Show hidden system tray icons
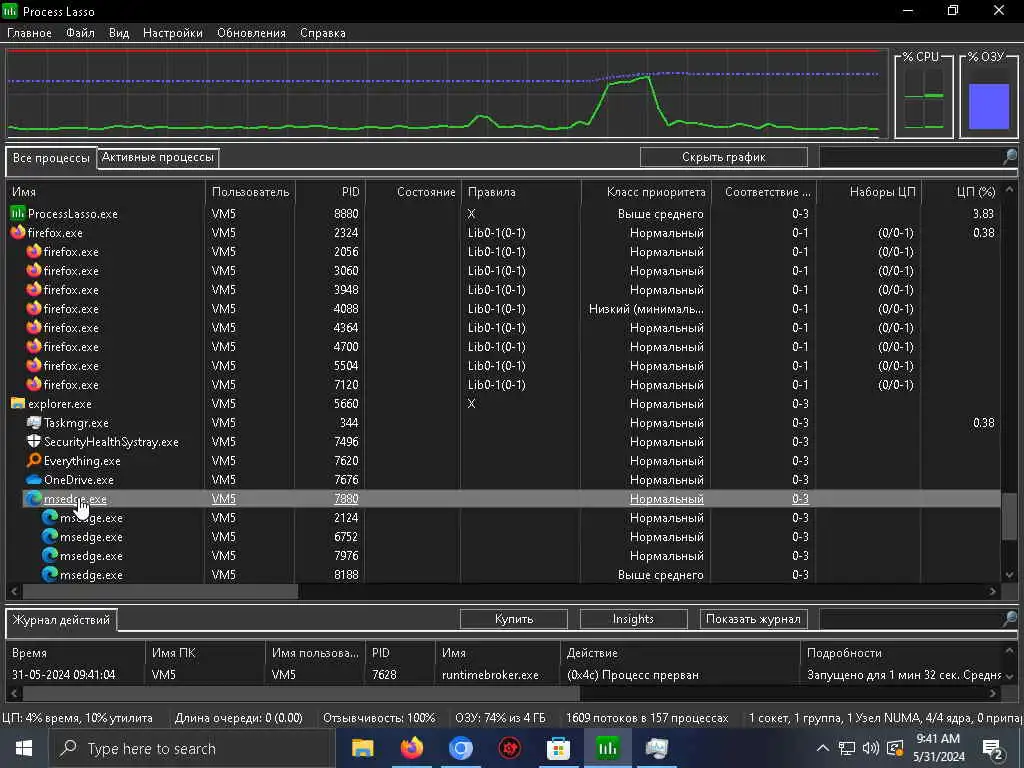1024x768 pixels. 823,748
